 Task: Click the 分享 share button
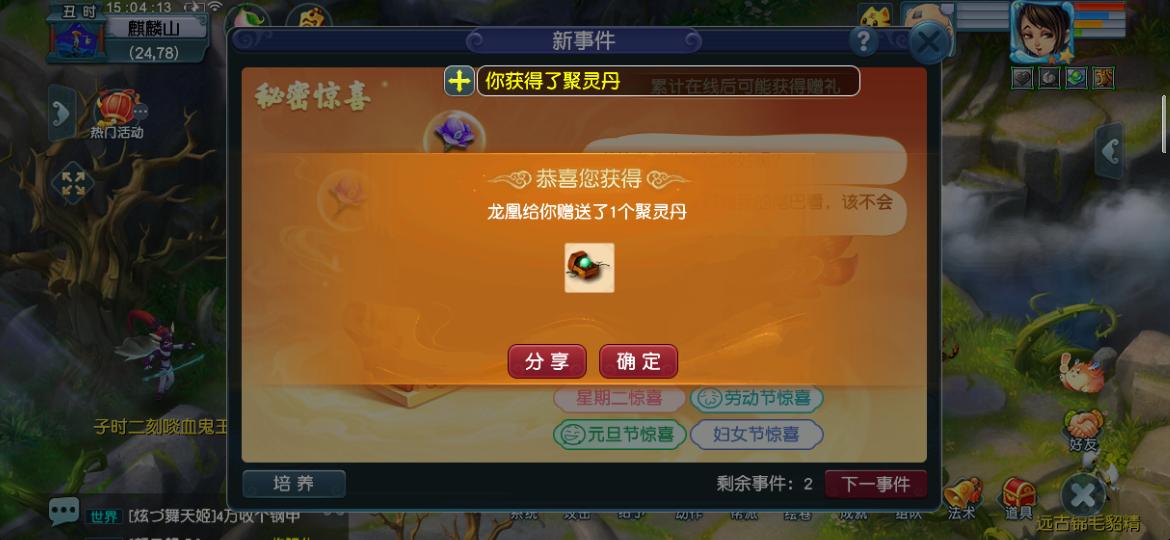tap(547, 362)
